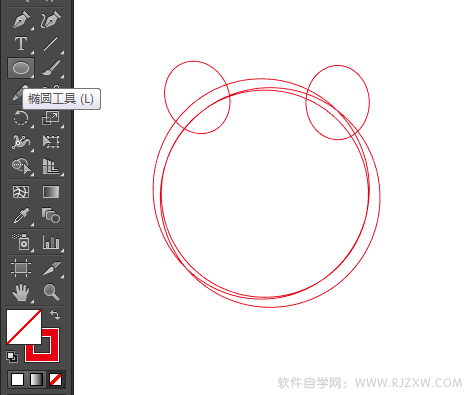Select the Rotate tool
The width and height of the screenshot is (468, 395).
pos(21,118)
